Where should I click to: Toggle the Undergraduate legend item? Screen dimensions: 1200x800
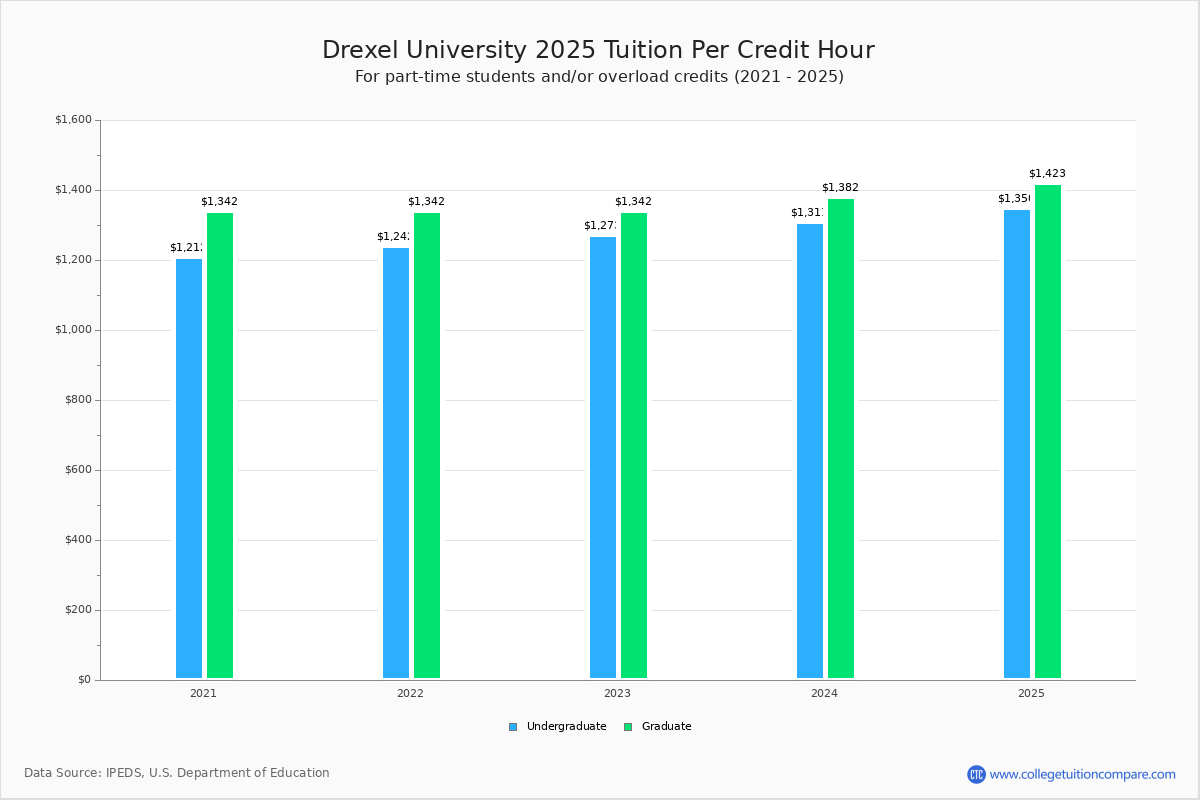click(566, 727)
